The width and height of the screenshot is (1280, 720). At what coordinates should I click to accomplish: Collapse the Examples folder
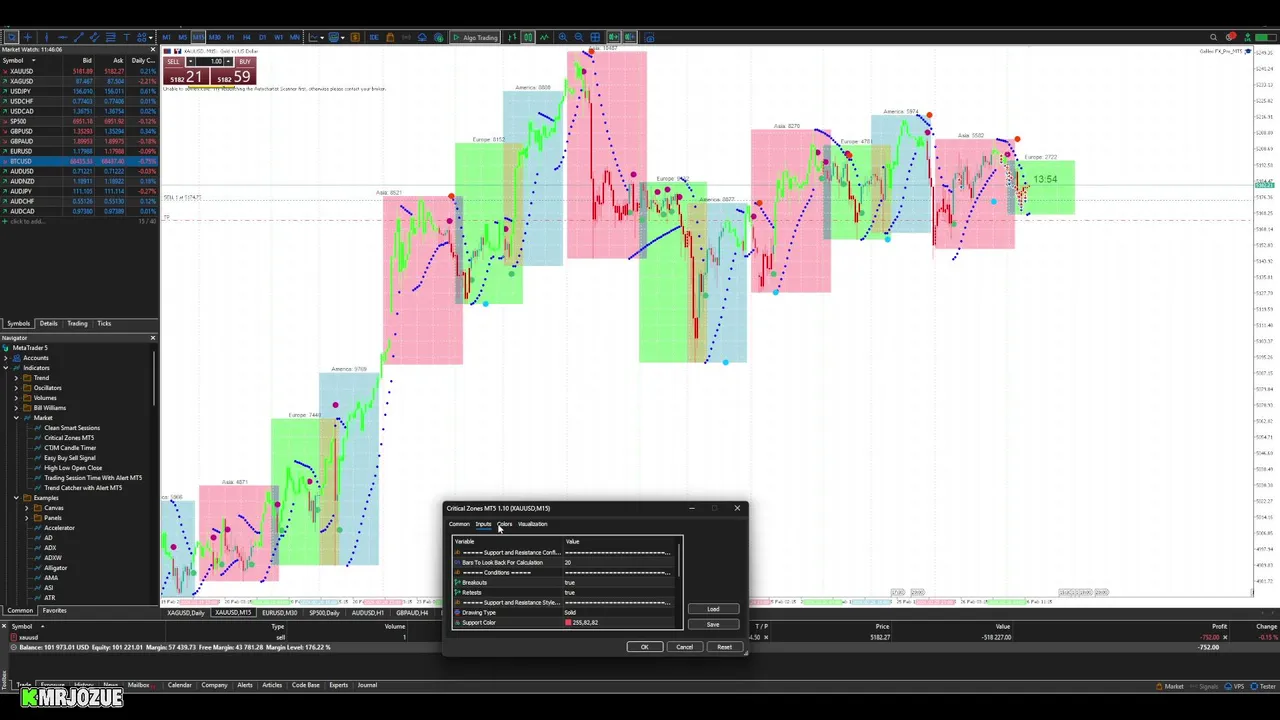tap(16, 498)
